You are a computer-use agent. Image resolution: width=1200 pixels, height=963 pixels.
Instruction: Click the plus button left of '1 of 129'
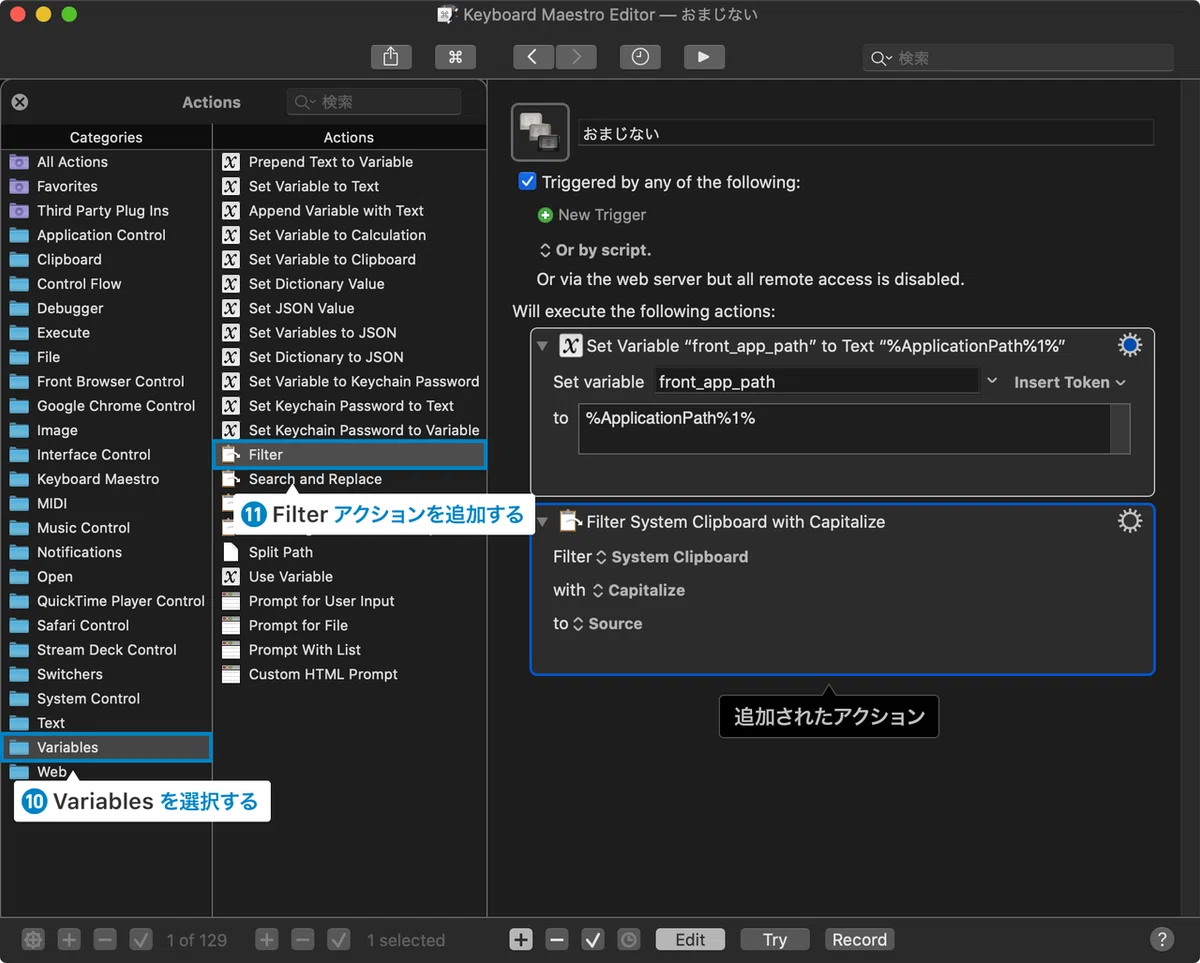tap(69, 940)
